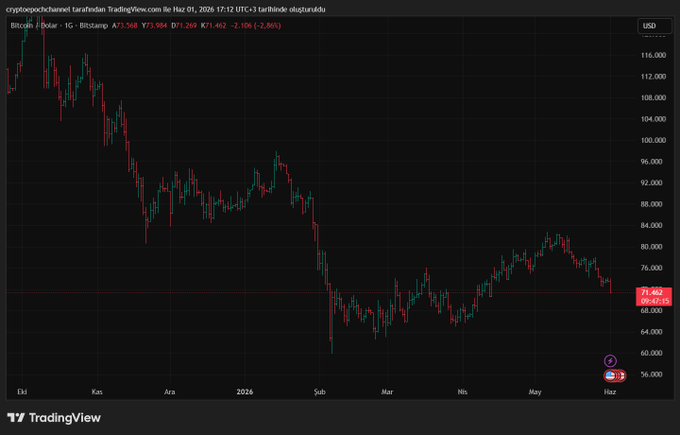Screen dimensions: 680x435
Task: Click the May month label on time axis
Action: [535, 392]
